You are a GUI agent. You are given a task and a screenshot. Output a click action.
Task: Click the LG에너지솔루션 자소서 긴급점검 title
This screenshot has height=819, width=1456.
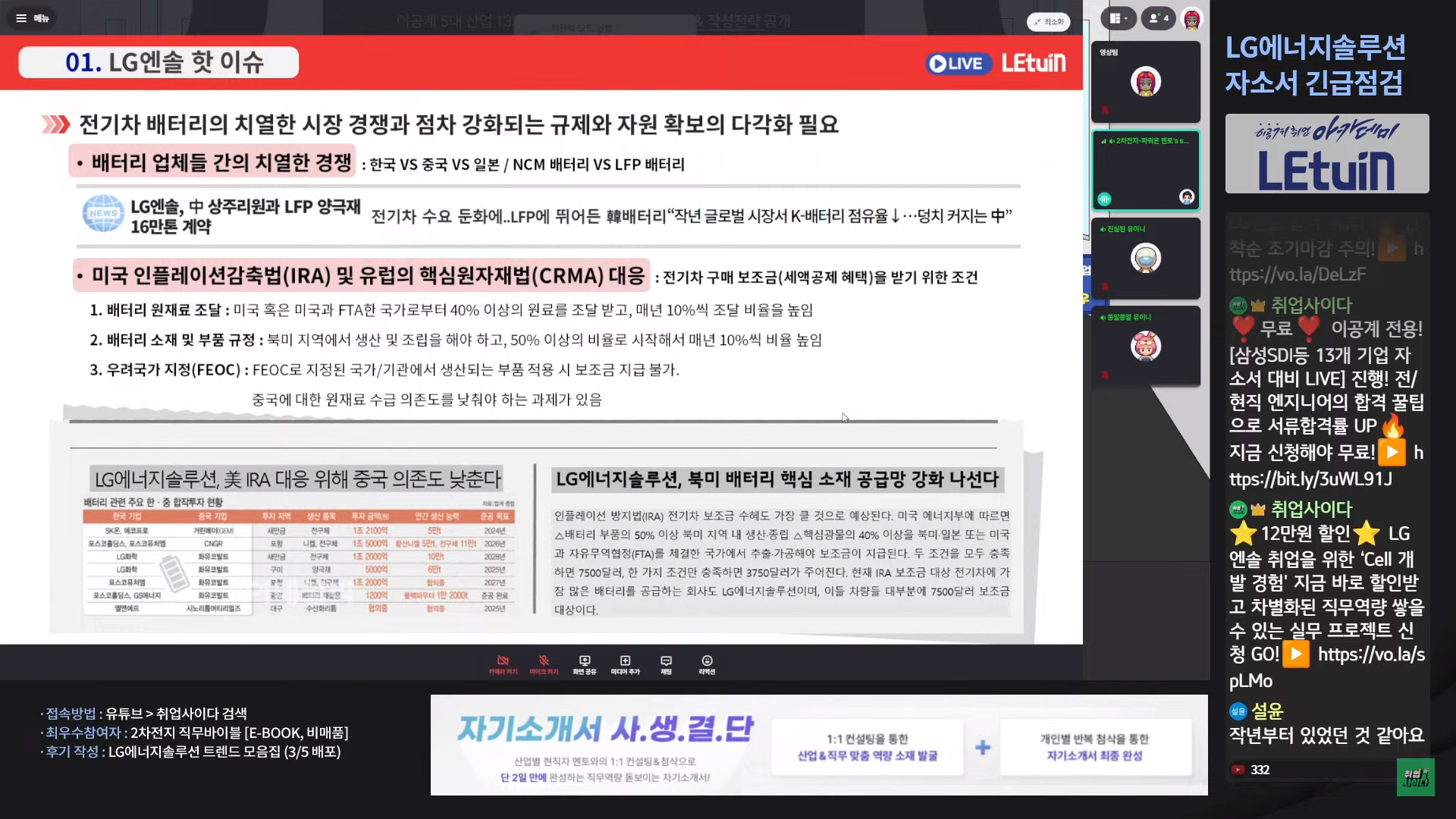[x=1316, y=64]
